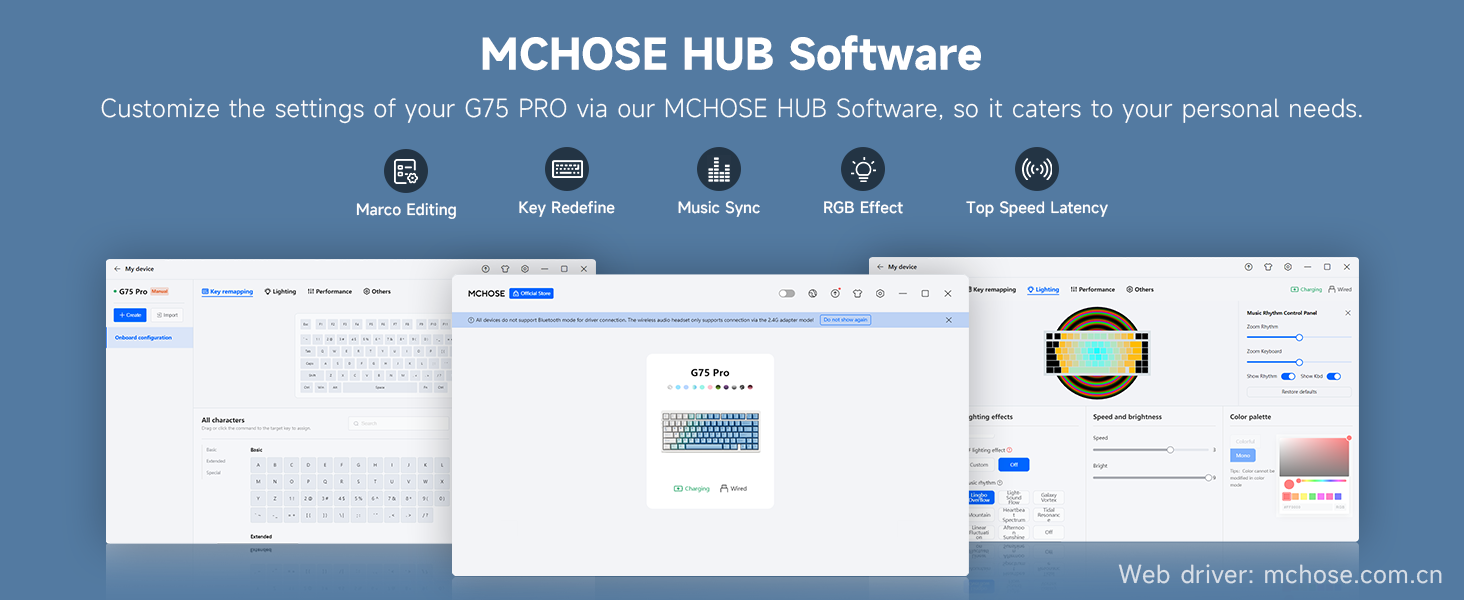The width and height of the screenshot is (1464, 600).
Task: Open the Official Store button
Action: 531,293
